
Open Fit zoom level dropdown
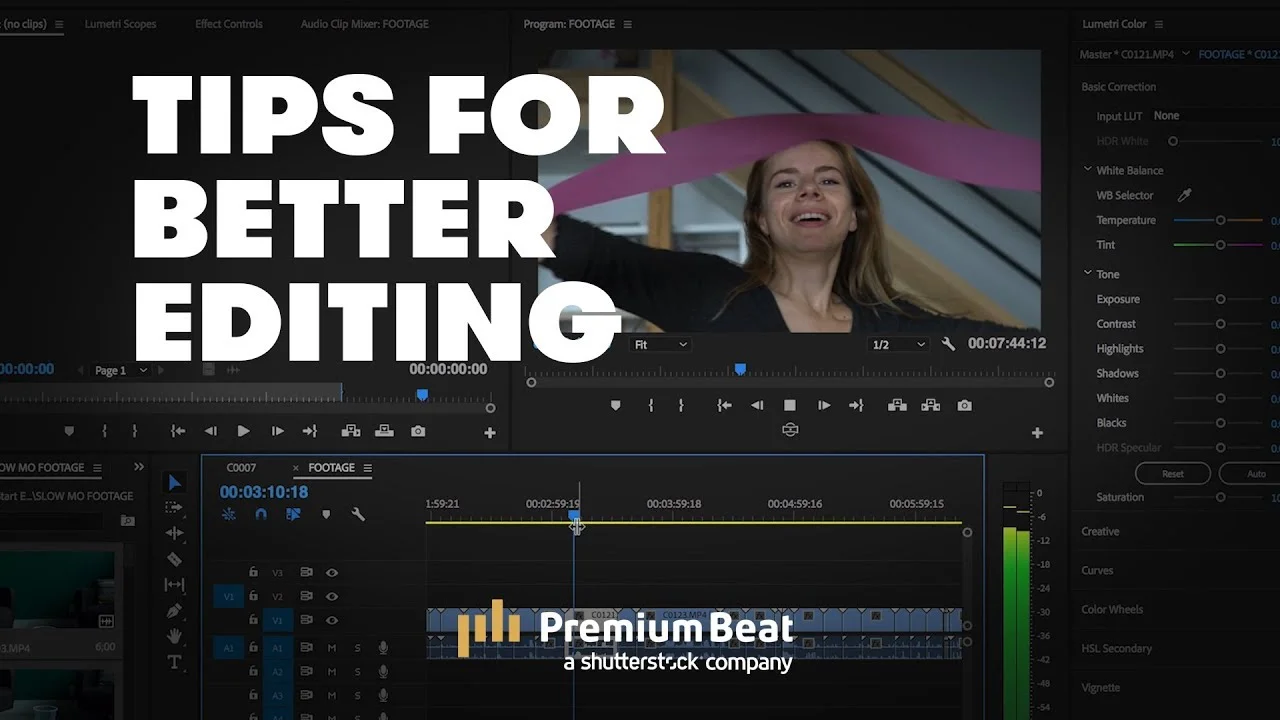pyautogui.click(x=661, y=344)
